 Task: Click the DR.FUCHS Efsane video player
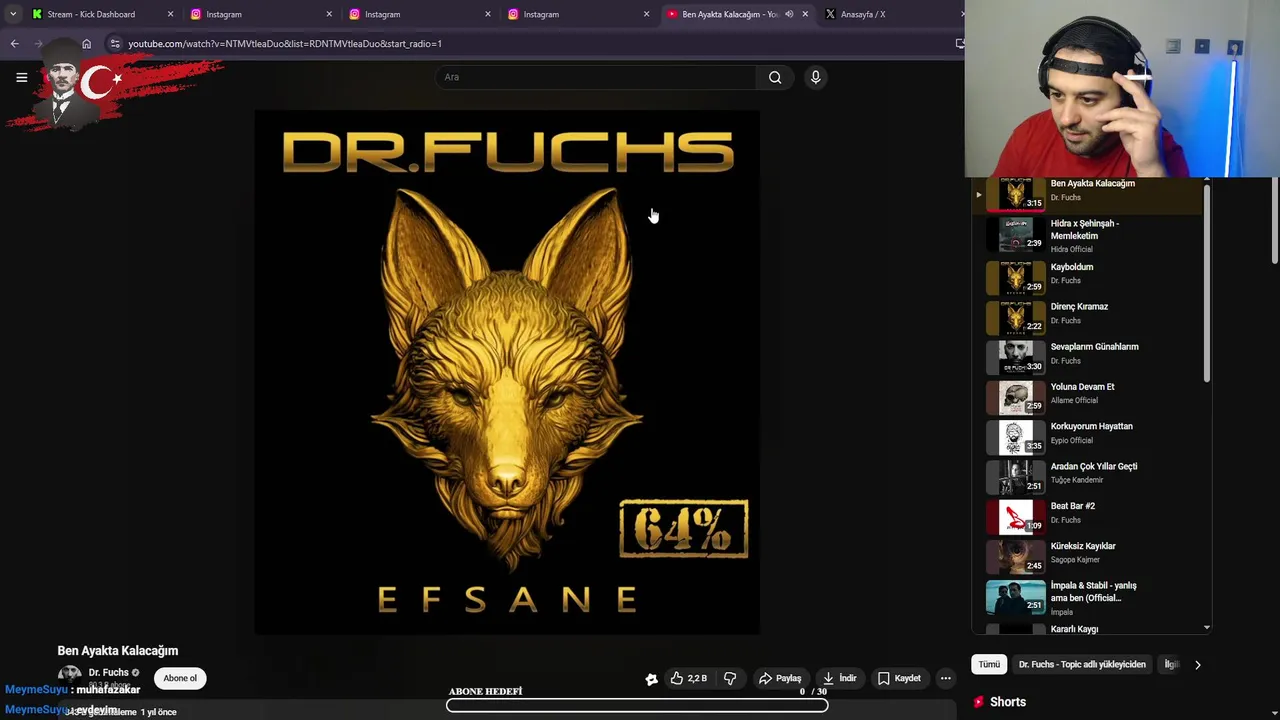click(507, 372)
